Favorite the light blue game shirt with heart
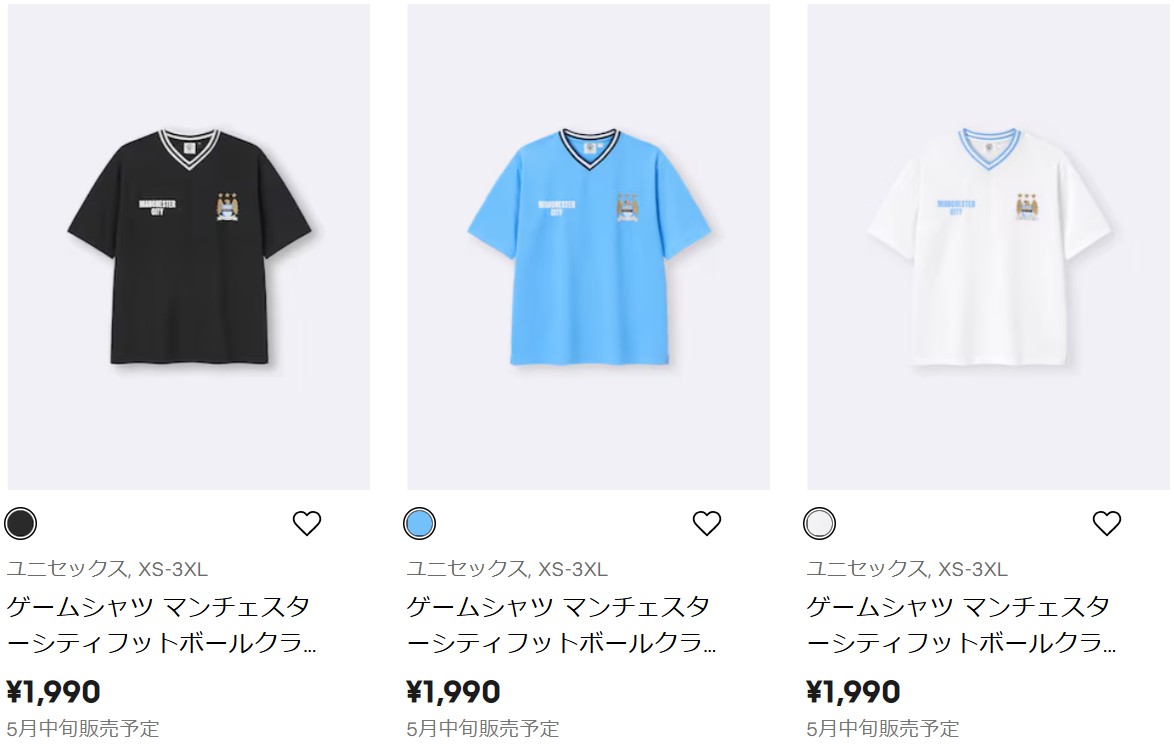 tap(706, 523)
